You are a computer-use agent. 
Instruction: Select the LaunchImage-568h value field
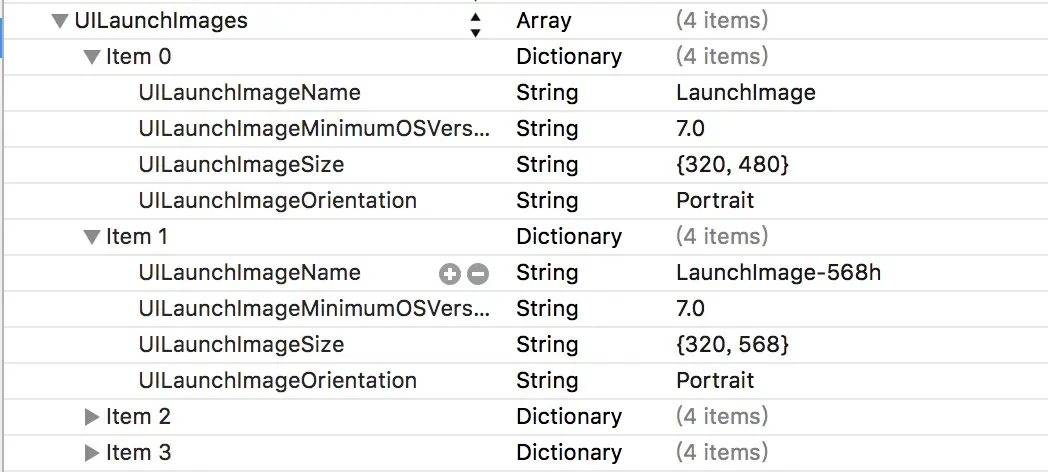click(x=778, y=273)
